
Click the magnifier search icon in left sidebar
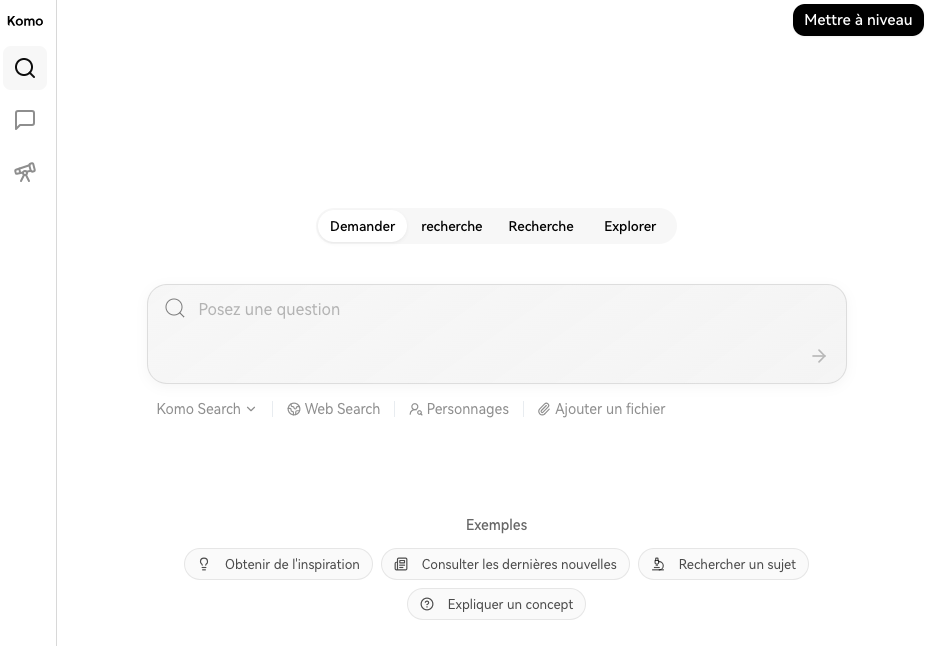click(25, 68)
